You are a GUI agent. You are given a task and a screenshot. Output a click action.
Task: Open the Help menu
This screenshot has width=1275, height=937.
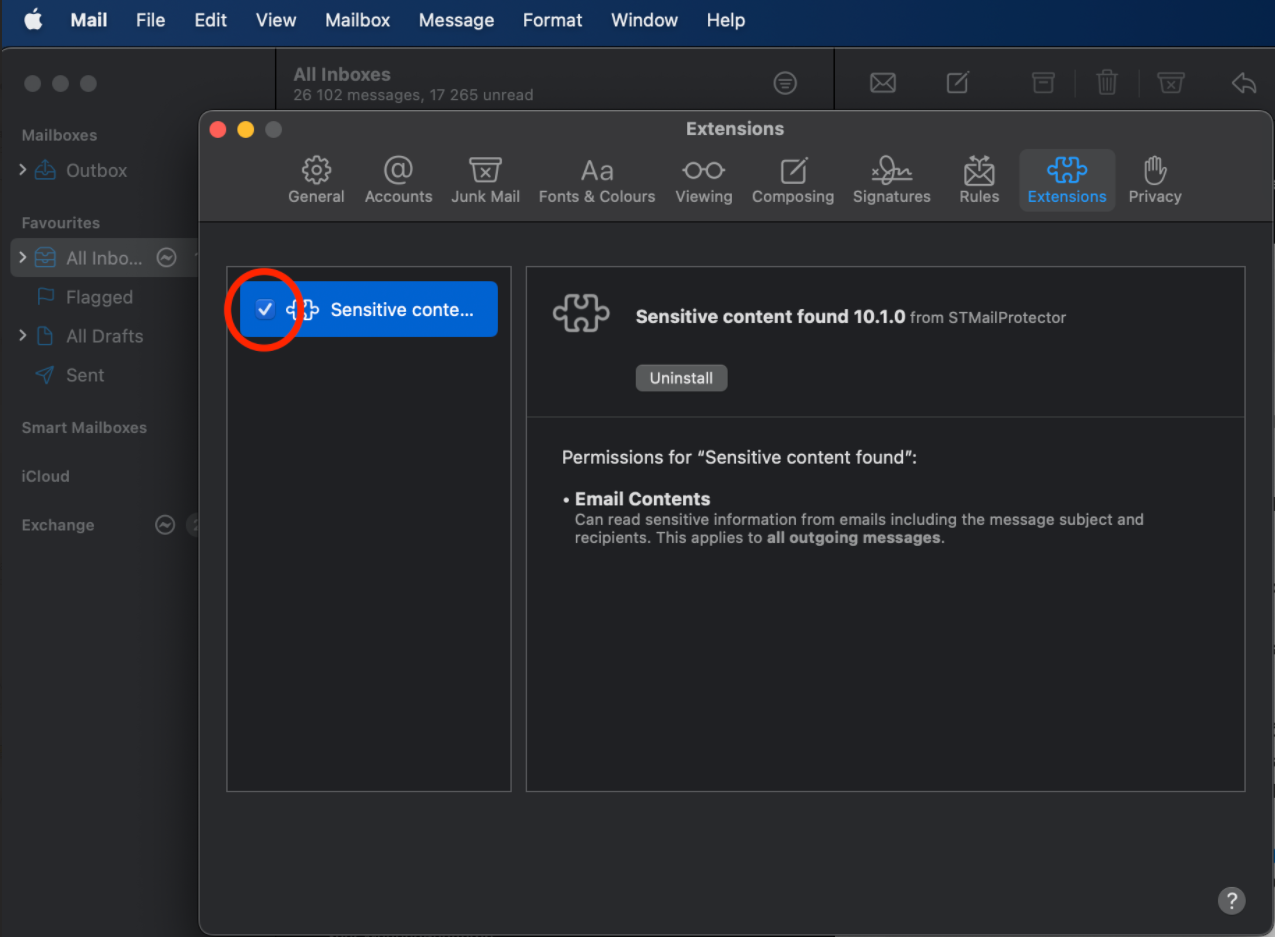coord(725,20)
